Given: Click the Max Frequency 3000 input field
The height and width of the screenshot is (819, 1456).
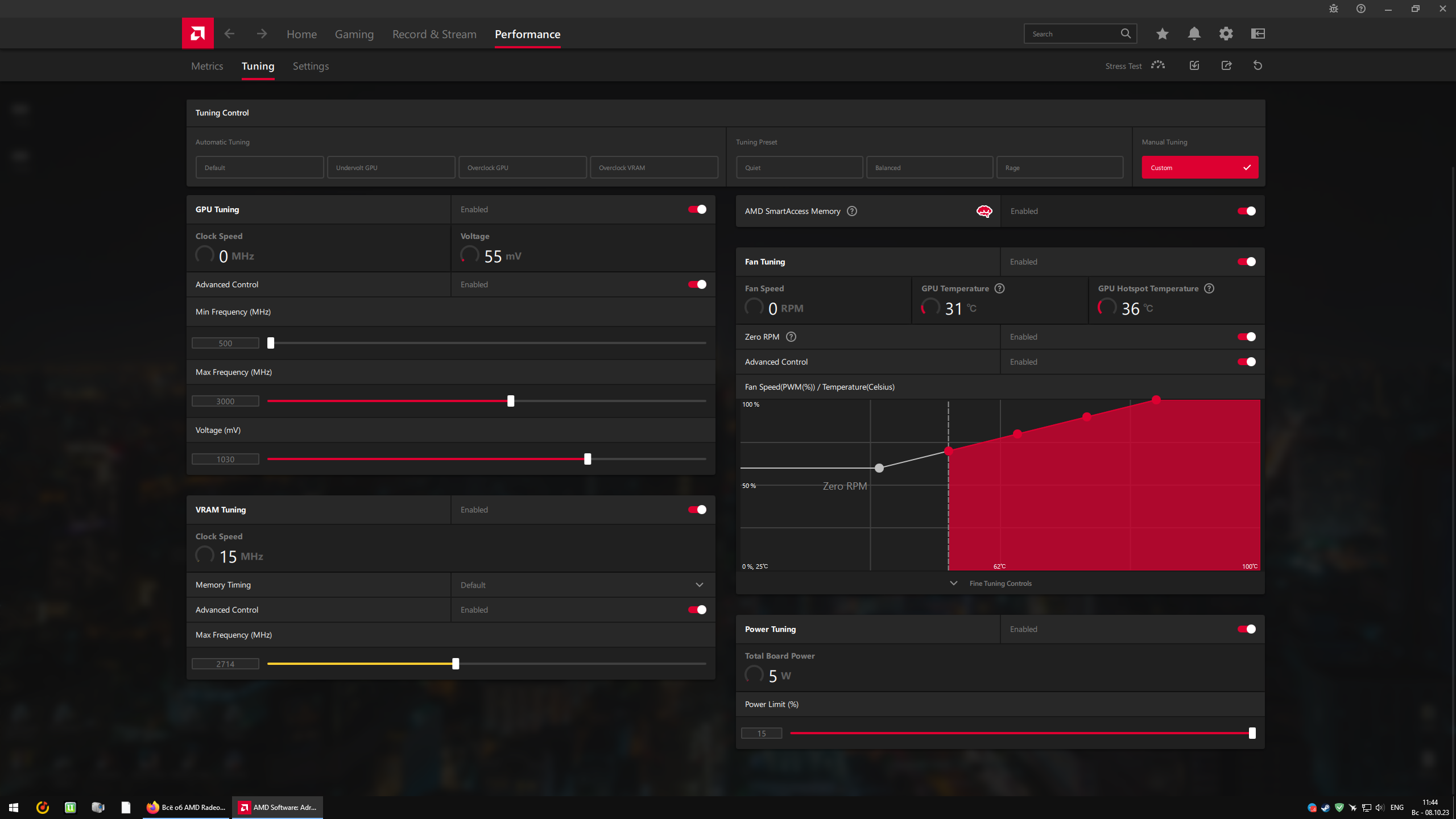Looking at the screenshot, I should click(225, 401).
